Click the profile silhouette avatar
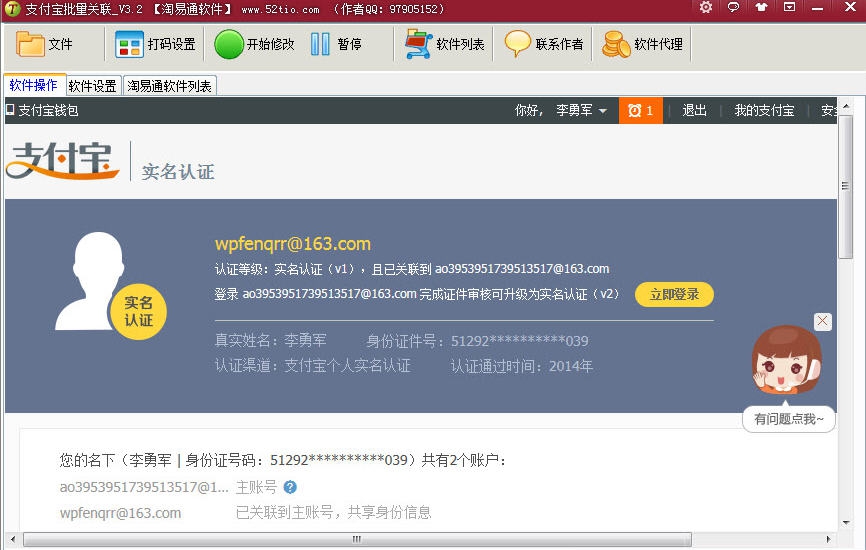 91,281
